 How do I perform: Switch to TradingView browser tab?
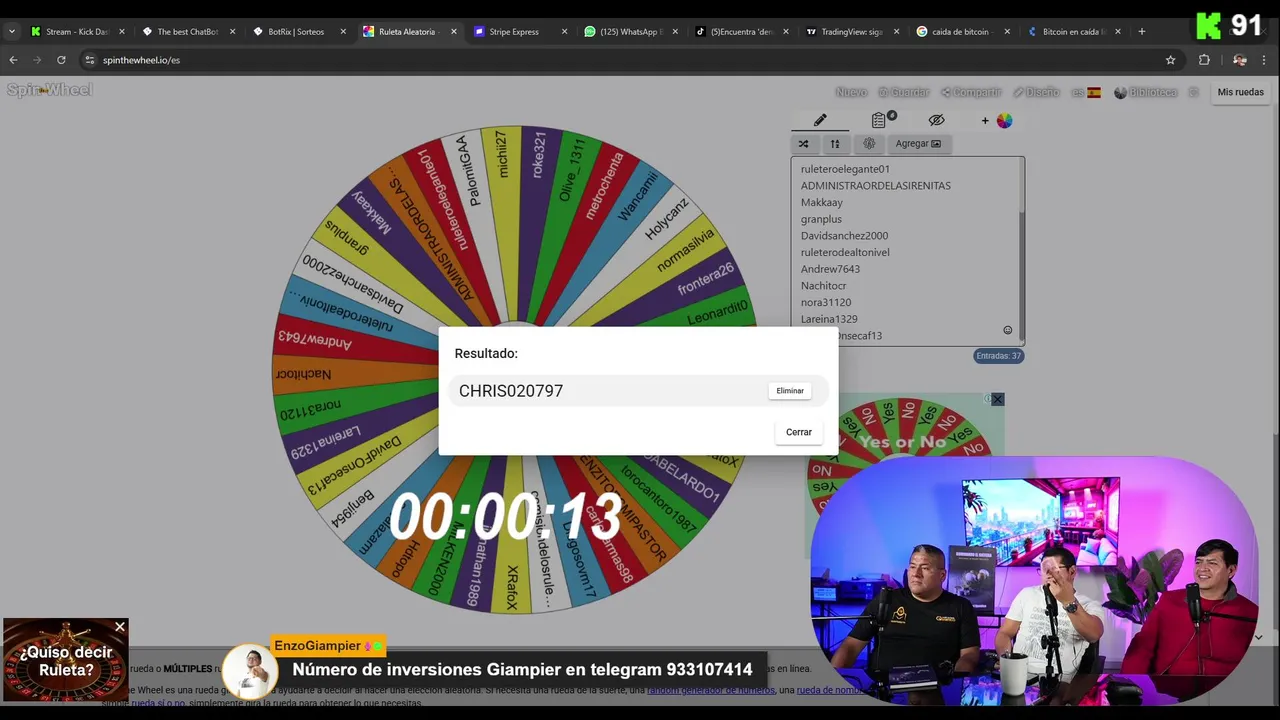coord(850,32)
